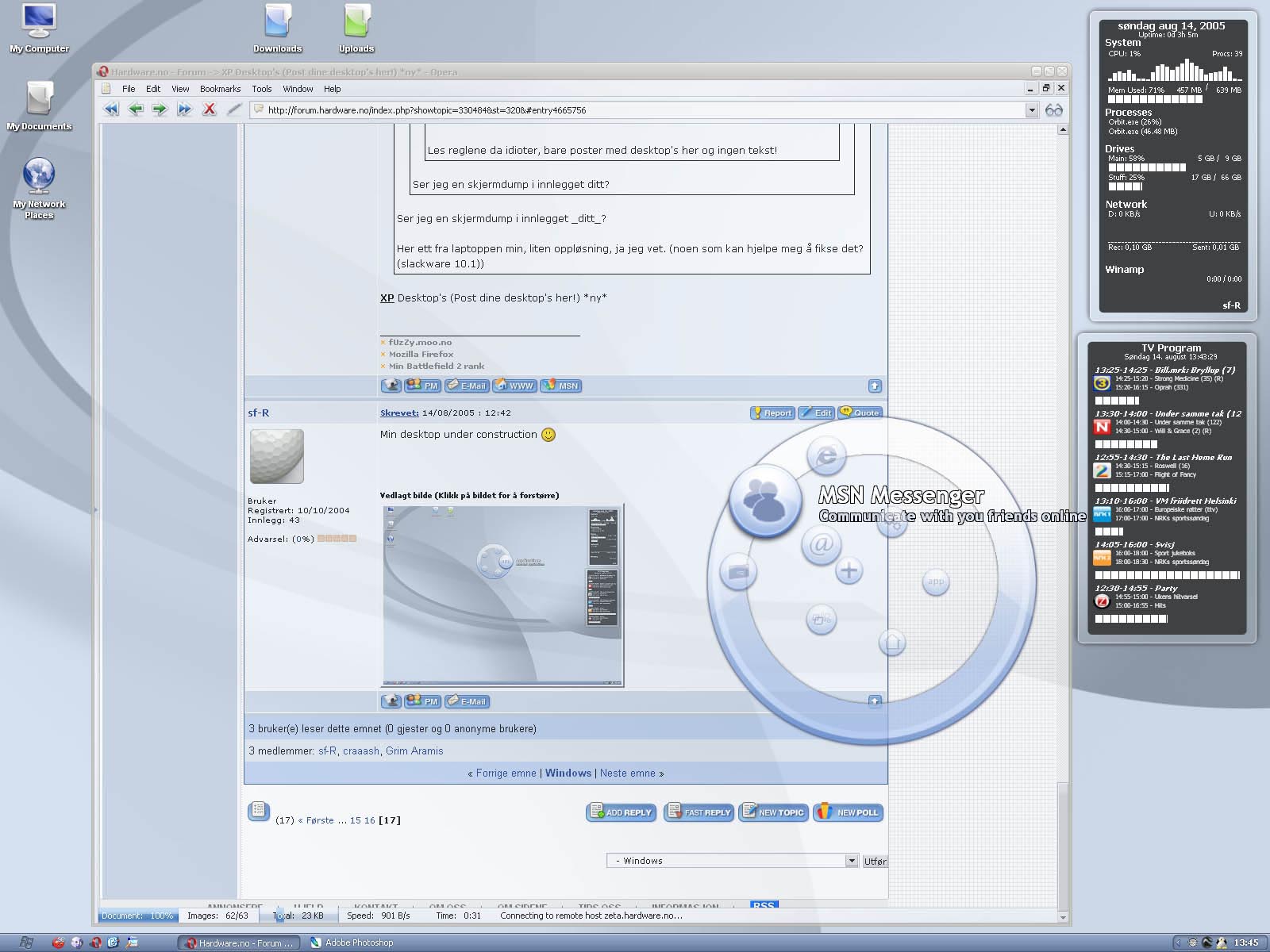The width and height of the screenshot is (1270, 952).
Task: Click E-Mail button under sf-R's post
Action: pos(467,701)
